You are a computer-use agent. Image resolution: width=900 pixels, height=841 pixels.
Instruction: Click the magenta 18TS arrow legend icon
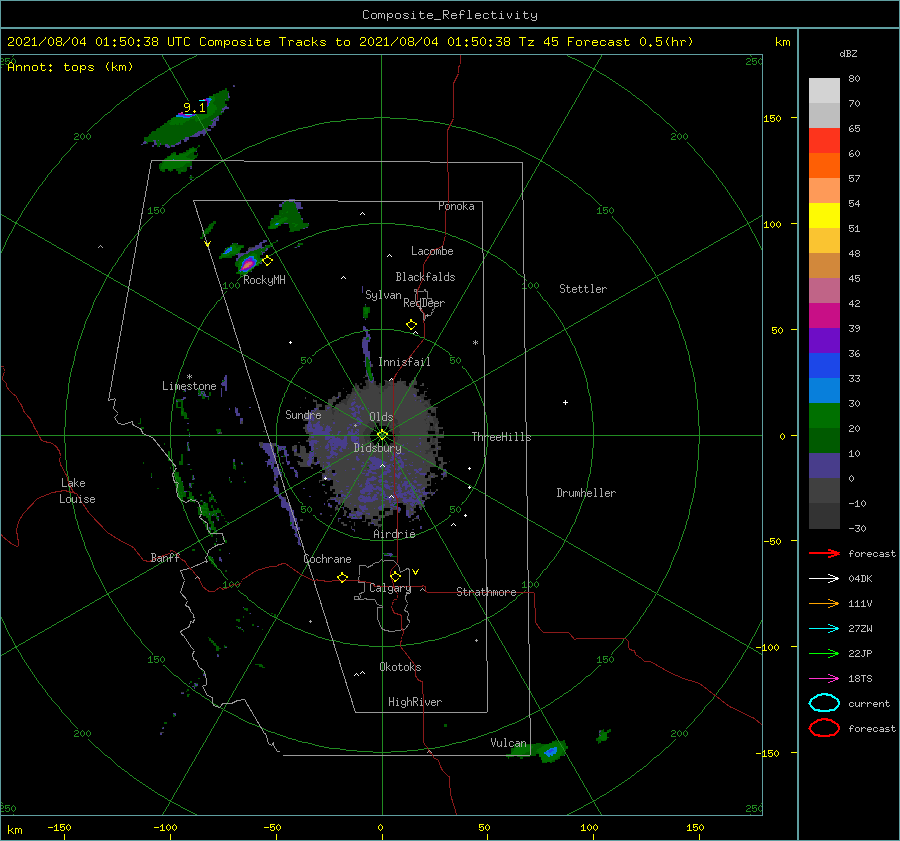coord(824,679)
